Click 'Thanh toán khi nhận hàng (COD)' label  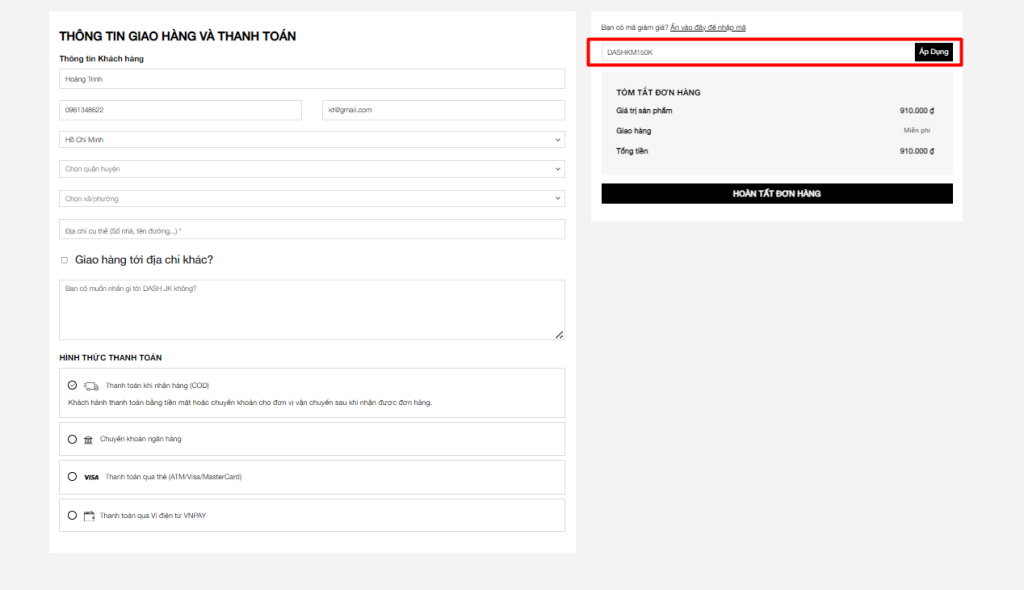(157, 386)
